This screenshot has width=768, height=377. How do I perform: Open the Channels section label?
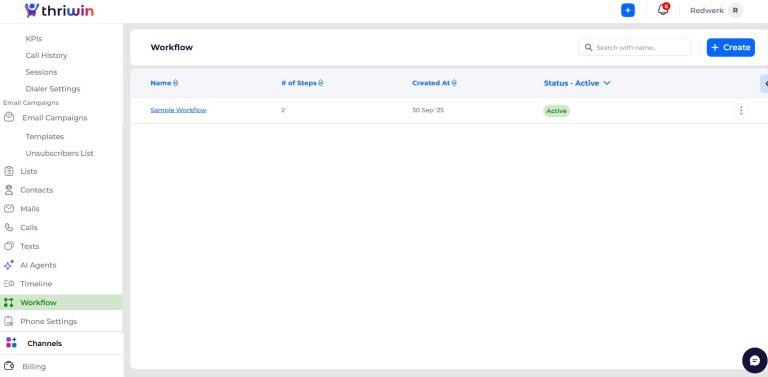(x=45, y=343)
